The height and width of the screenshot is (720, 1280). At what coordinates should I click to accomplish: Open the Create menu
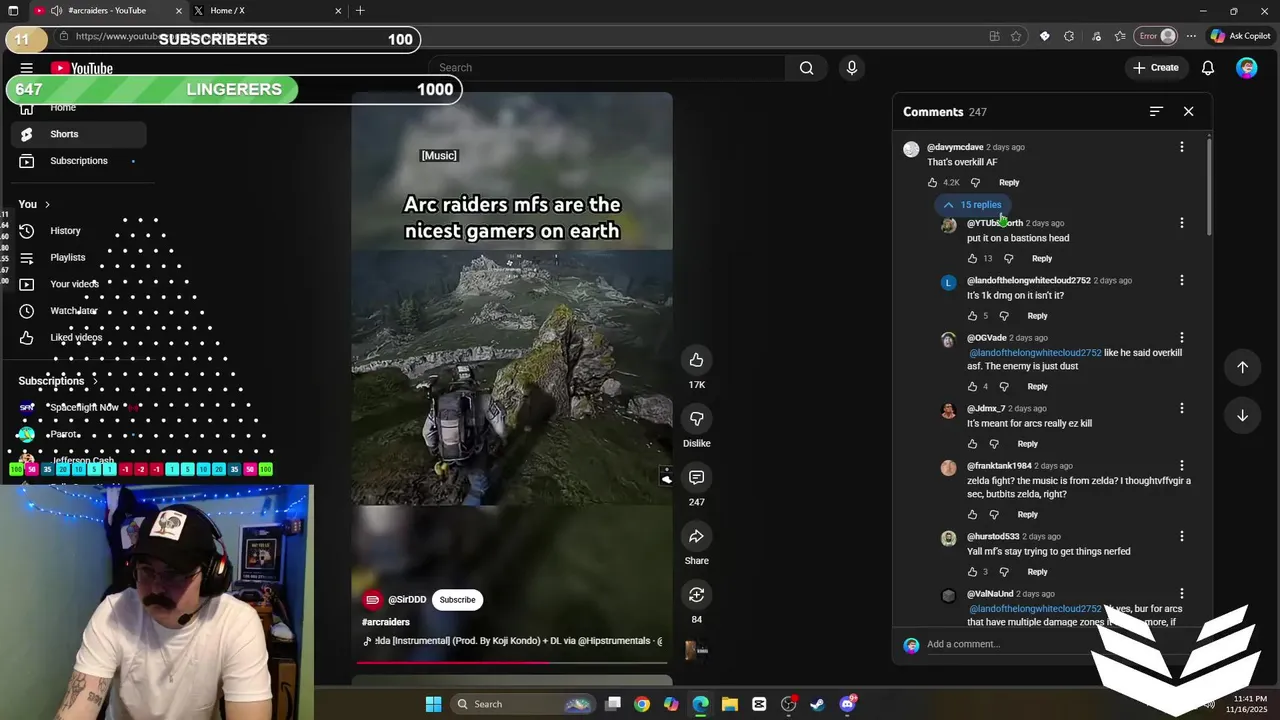click(x=1155, y=68)
